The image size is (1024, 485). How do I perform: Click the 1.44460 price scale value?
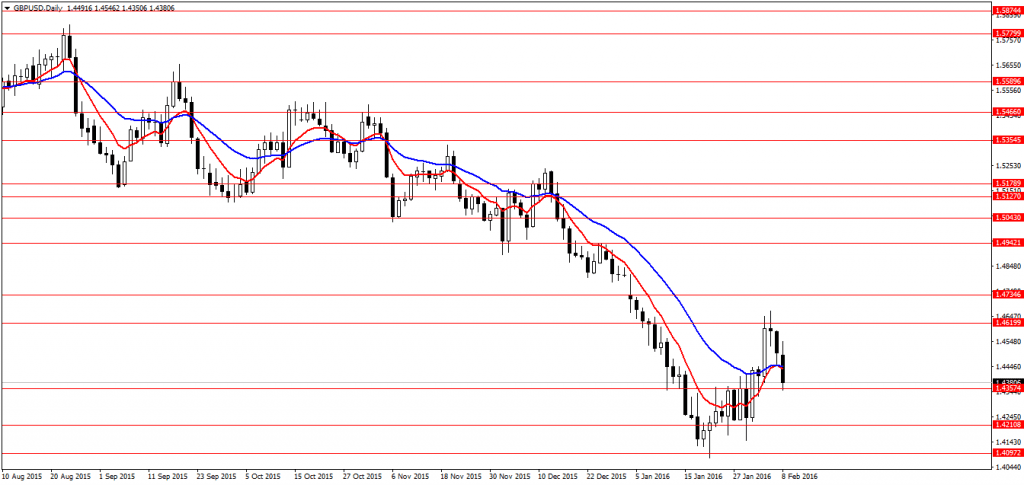[1008, 368]
